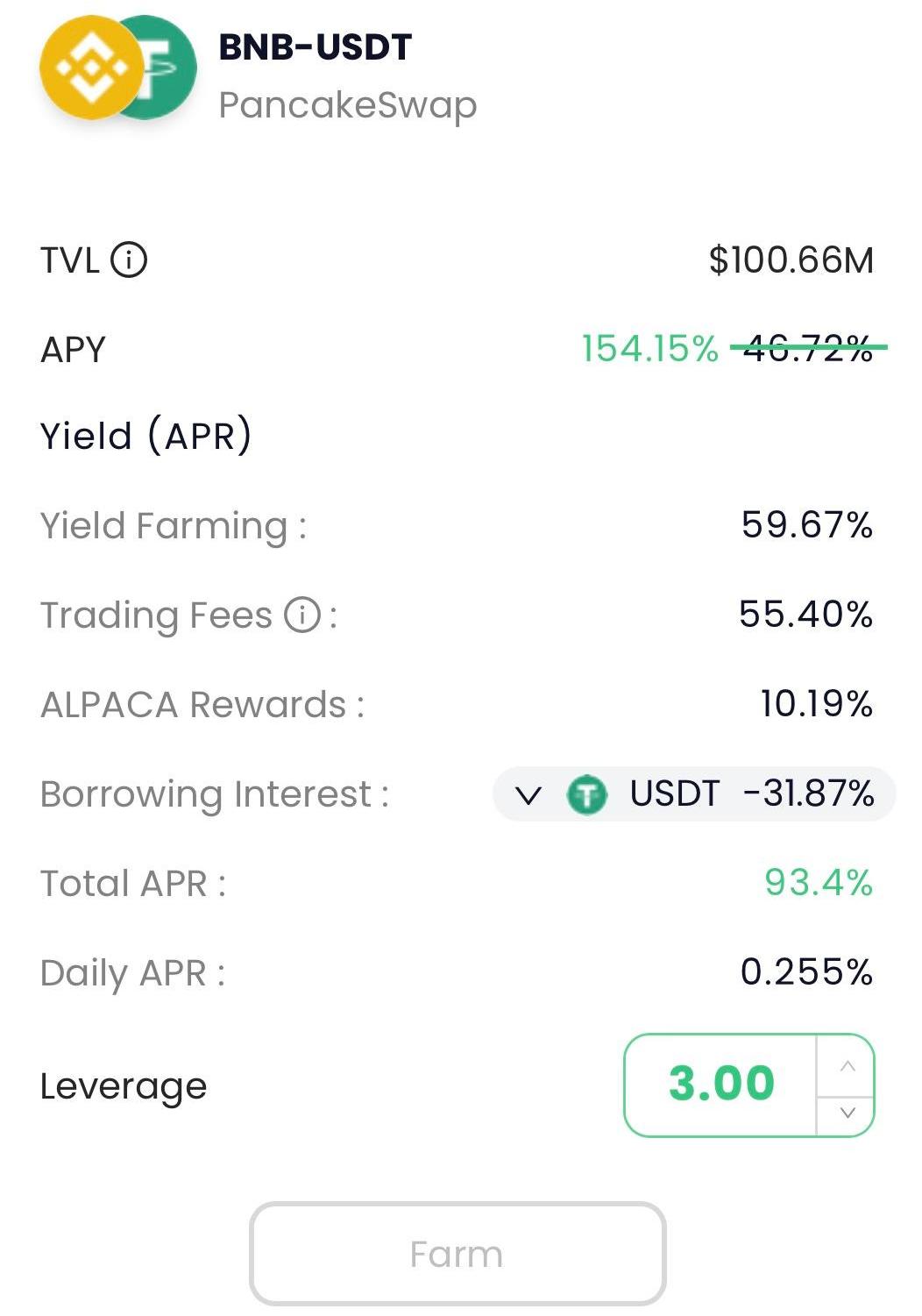Decrease leverage with the down arrow

[x=847, y=1113]
